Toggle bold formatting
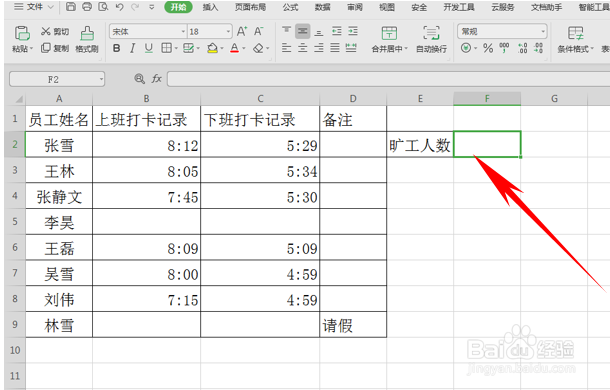Screen dimensions: 610x390 pyautogui.click(x=116, y=48)
